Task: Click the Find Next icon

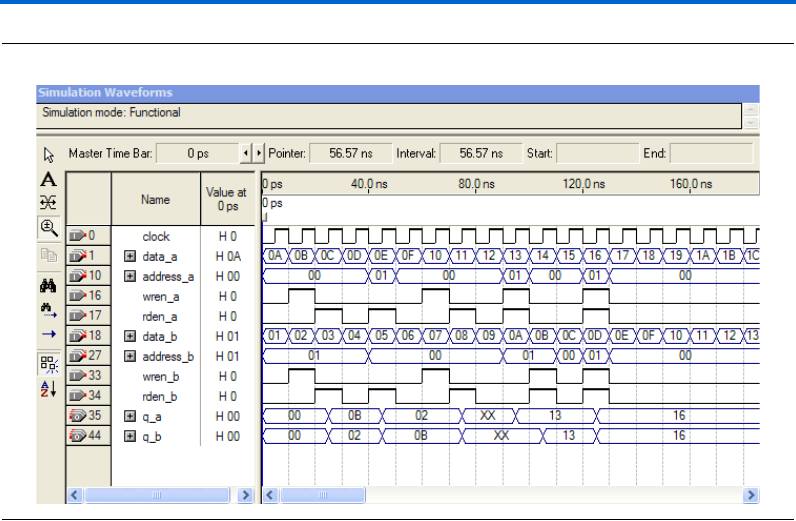Action: 48,309
